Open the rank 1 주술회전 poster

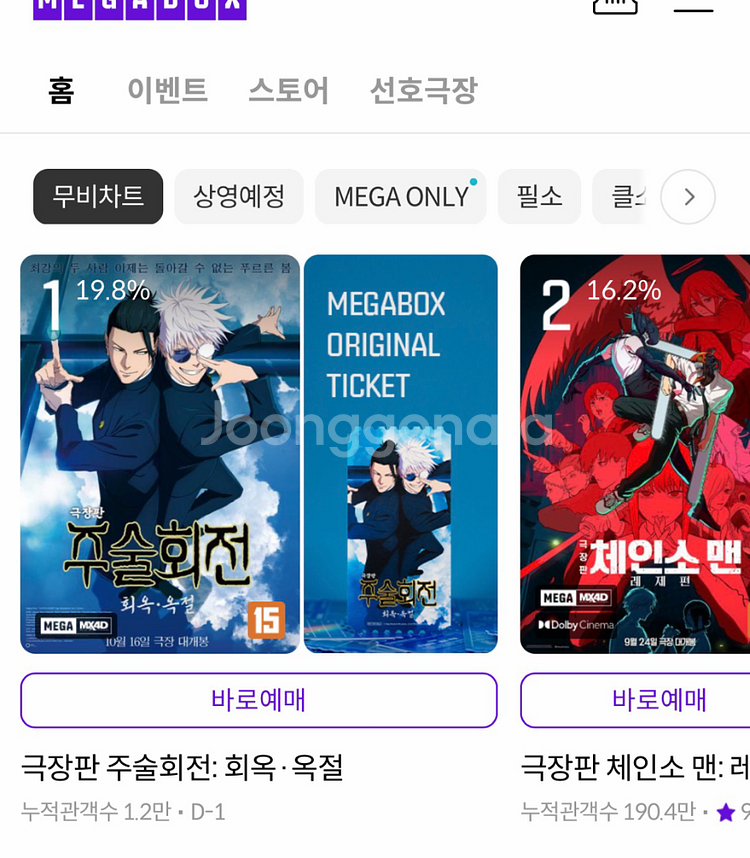[160, 454]
